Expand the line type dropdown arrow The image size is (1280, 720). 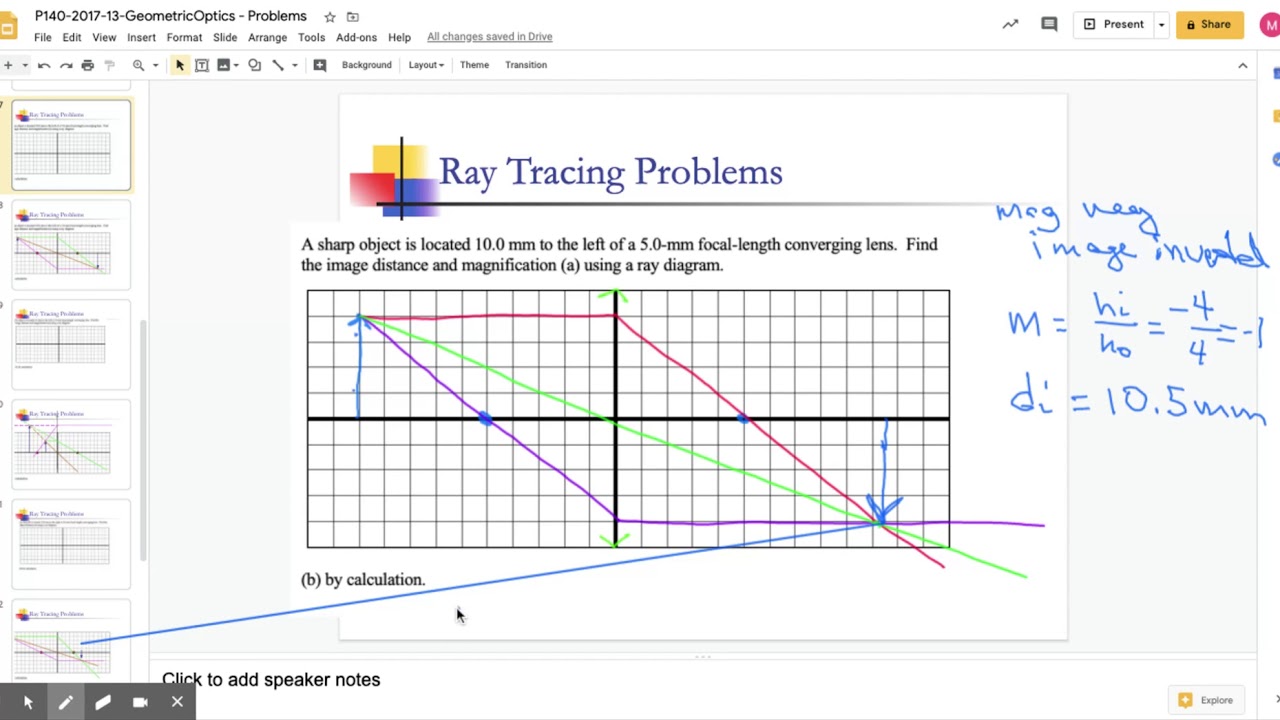(294, 65)
